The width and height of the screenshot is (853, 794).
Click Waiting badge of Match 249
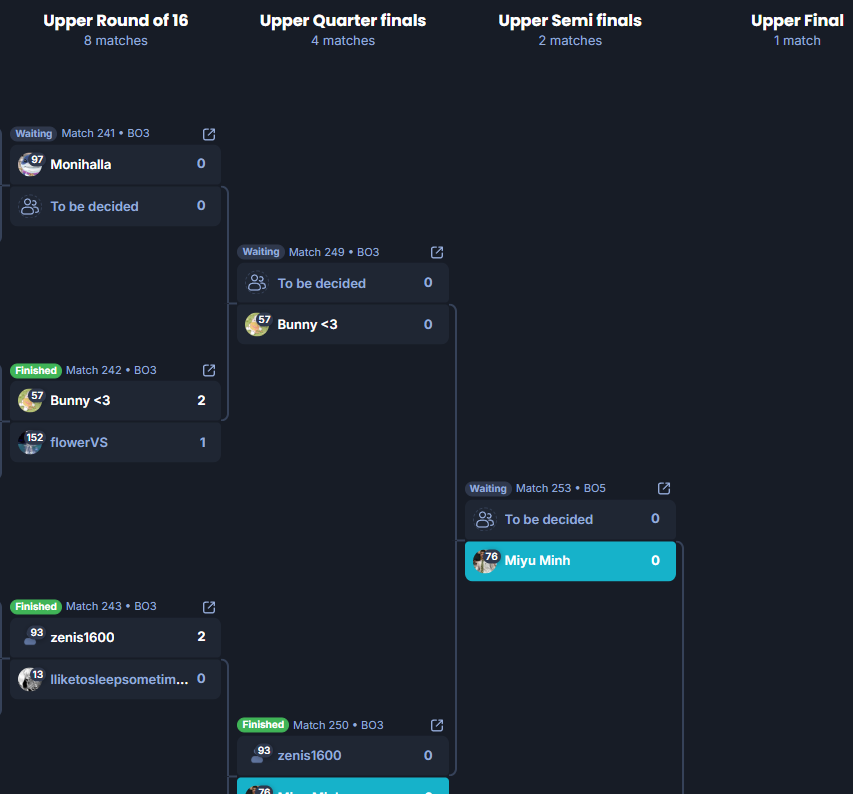[x=261, y=252]
